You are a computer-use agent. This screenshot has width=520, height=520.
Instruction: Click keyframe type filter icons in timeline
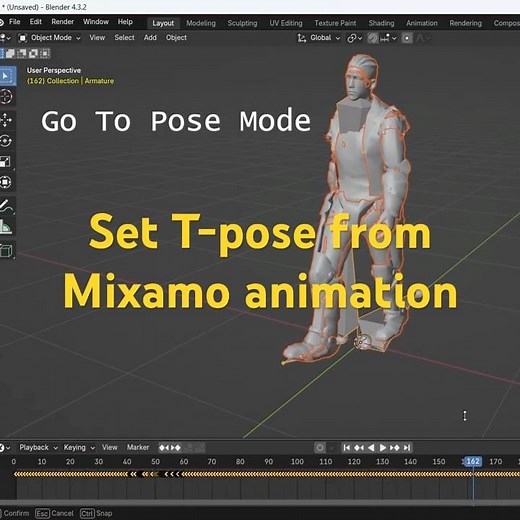point(170,448)
